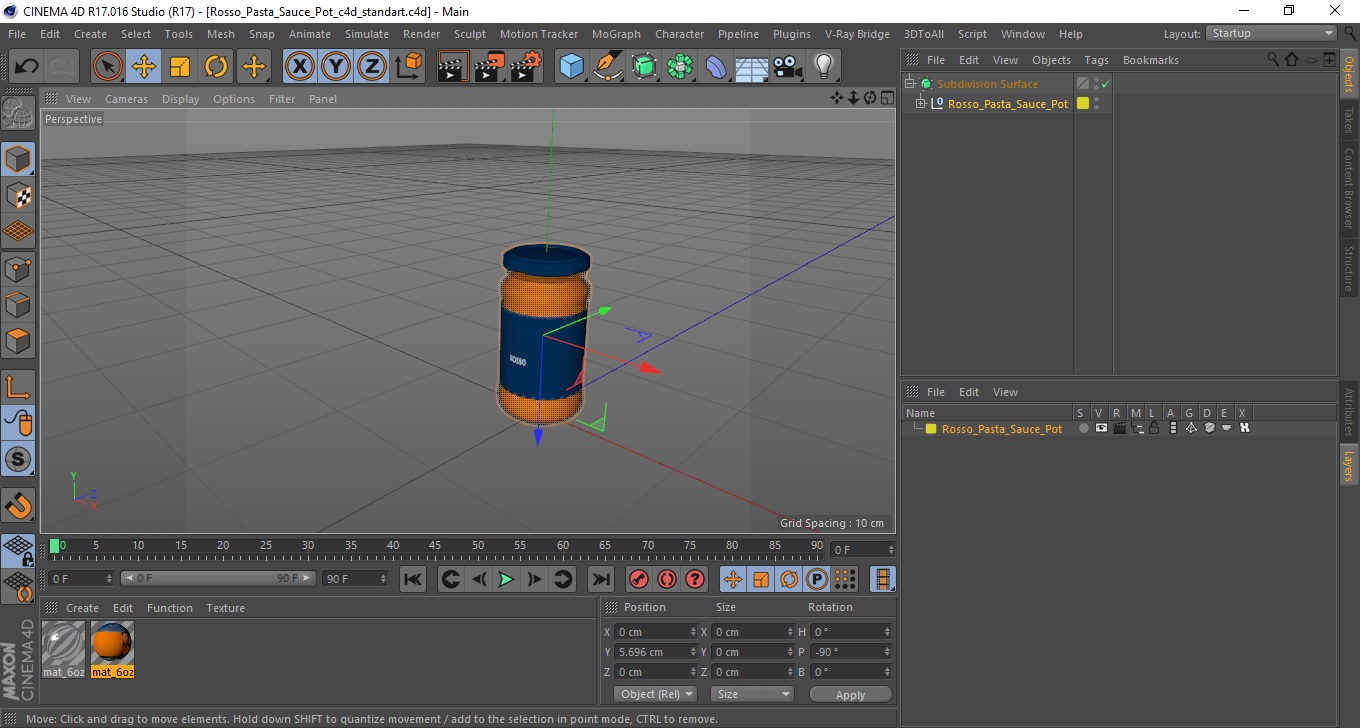Switch to the Attributes side tab
Image resolution: width=1360 pixels, height=728 pixels.
(x=1348, y=412)
